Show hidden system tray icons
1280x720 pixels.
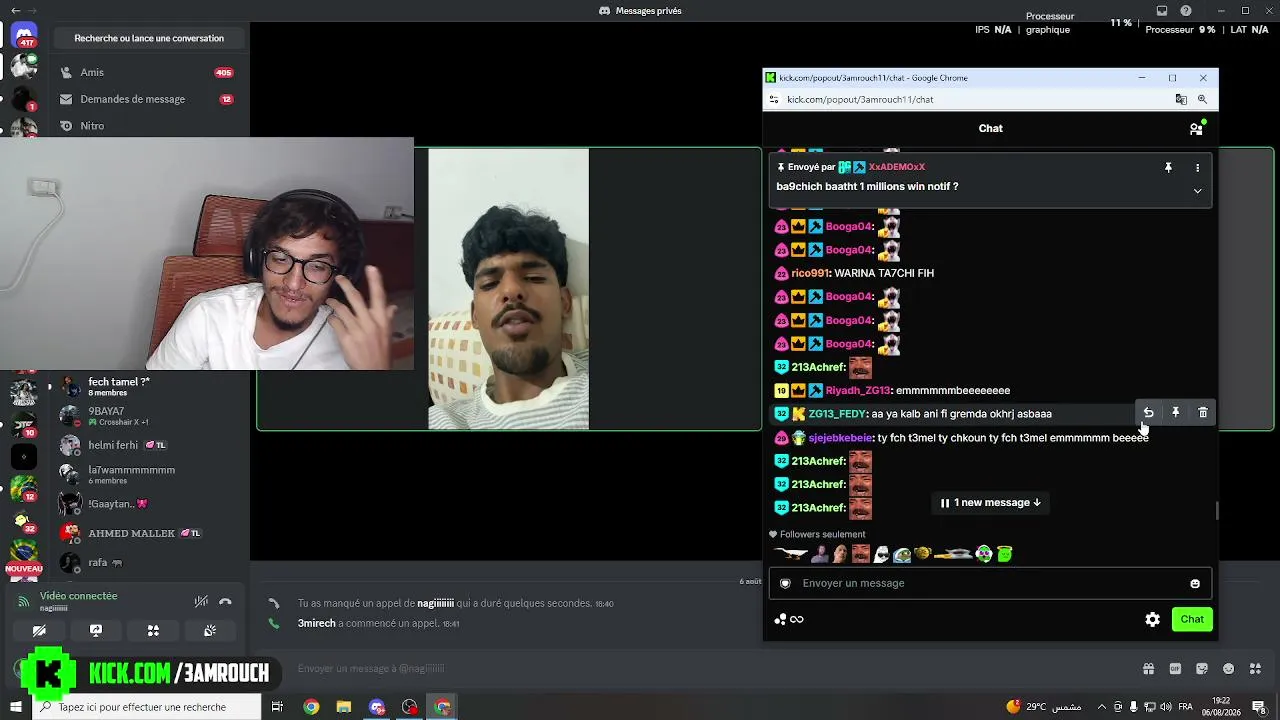pos(1100,707)
